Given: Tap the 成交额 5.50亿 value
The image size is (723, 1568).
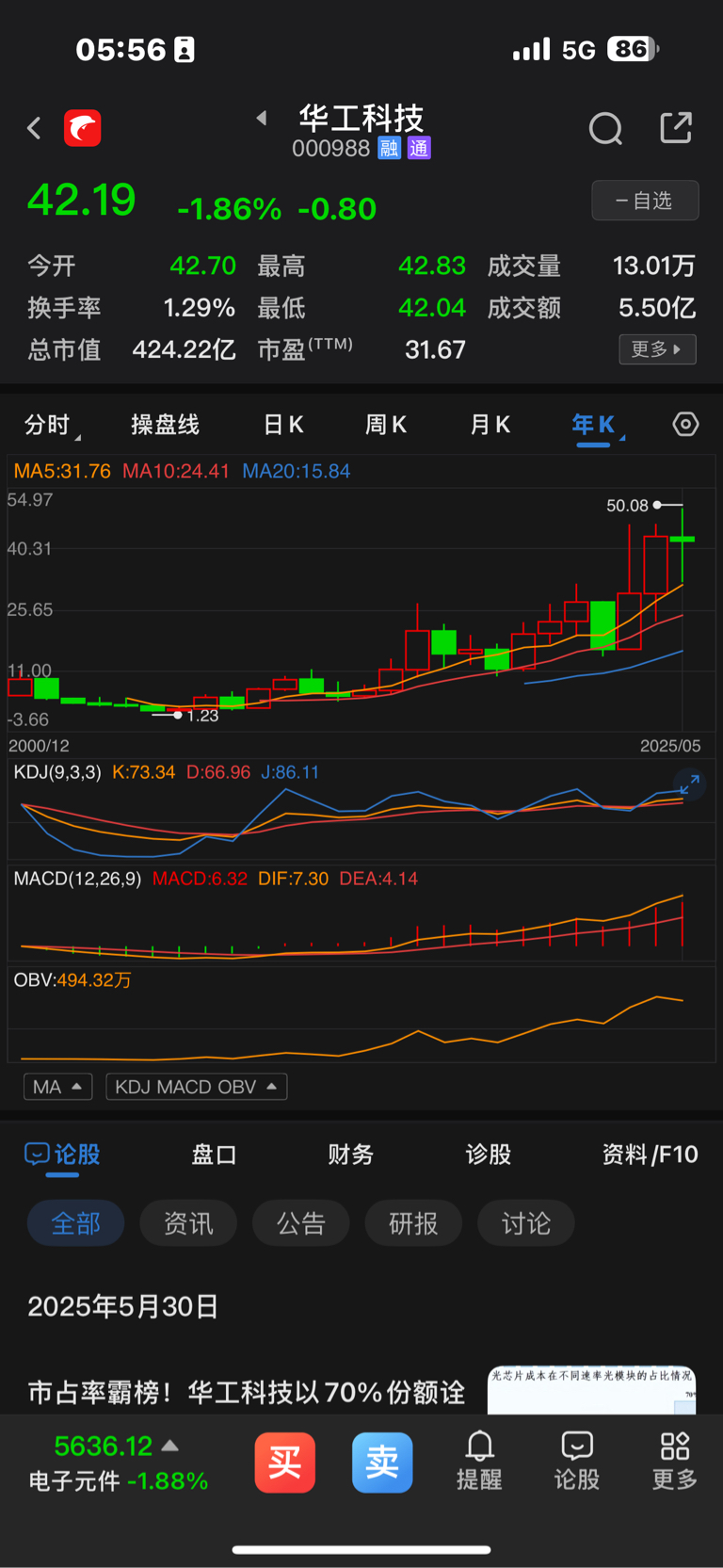Looking at the screenshot, I should 657,308.
